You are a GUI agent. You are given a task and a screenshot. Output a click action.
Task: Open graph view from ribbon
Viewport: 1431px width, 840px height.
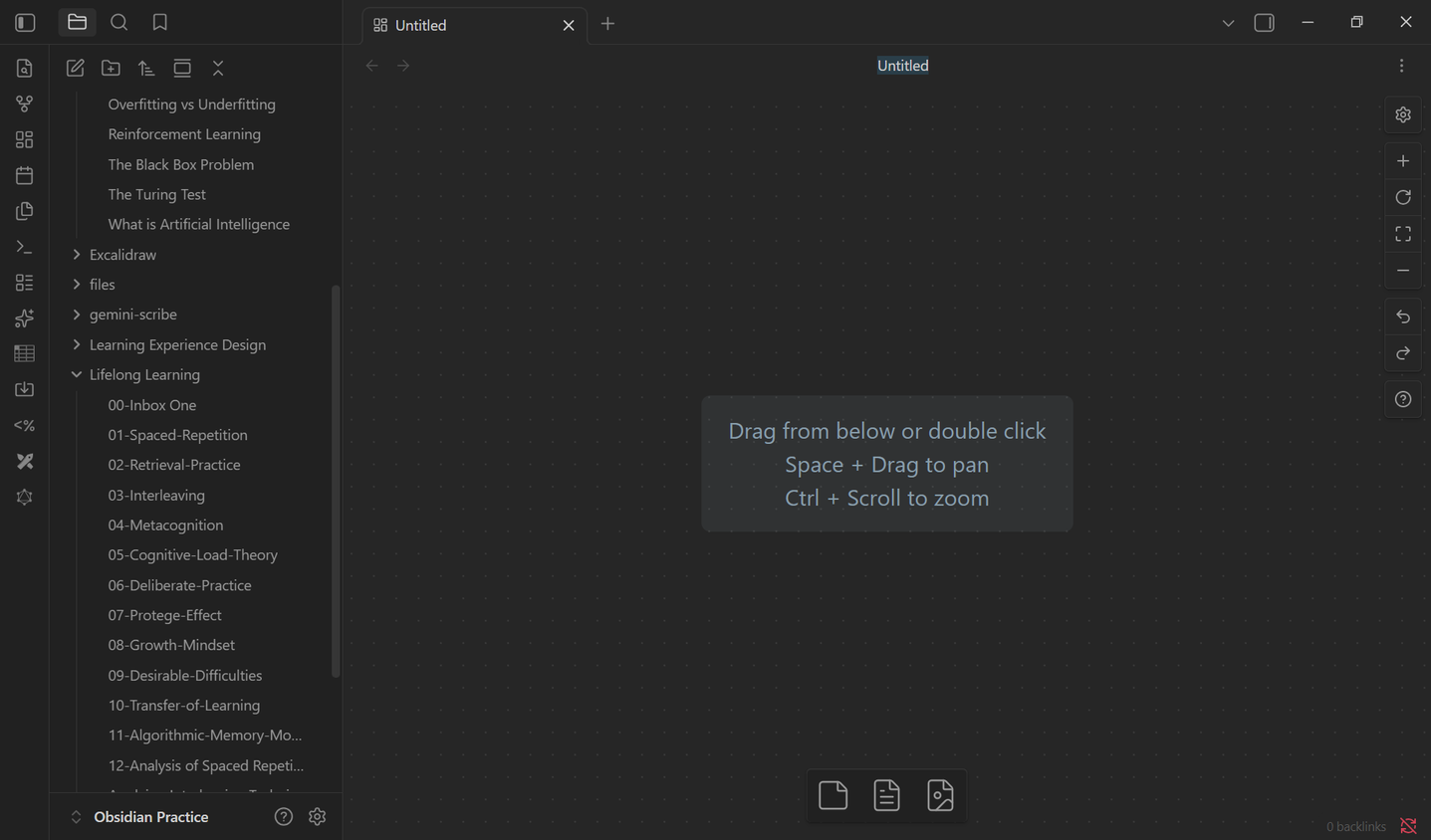25,104
